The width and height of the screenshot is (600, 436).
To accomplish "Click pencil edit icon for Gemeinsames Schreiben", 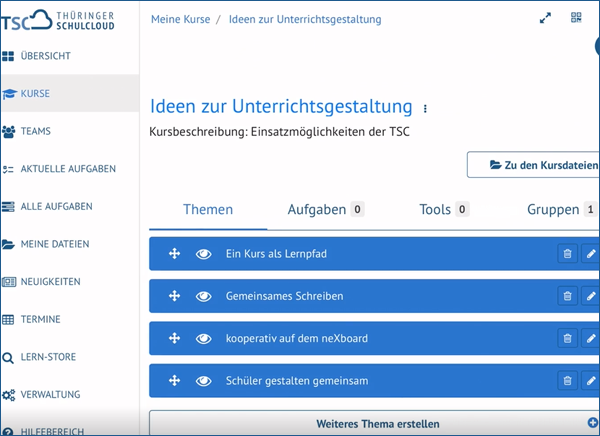I will pyautogui.click(x=590, y=296).
